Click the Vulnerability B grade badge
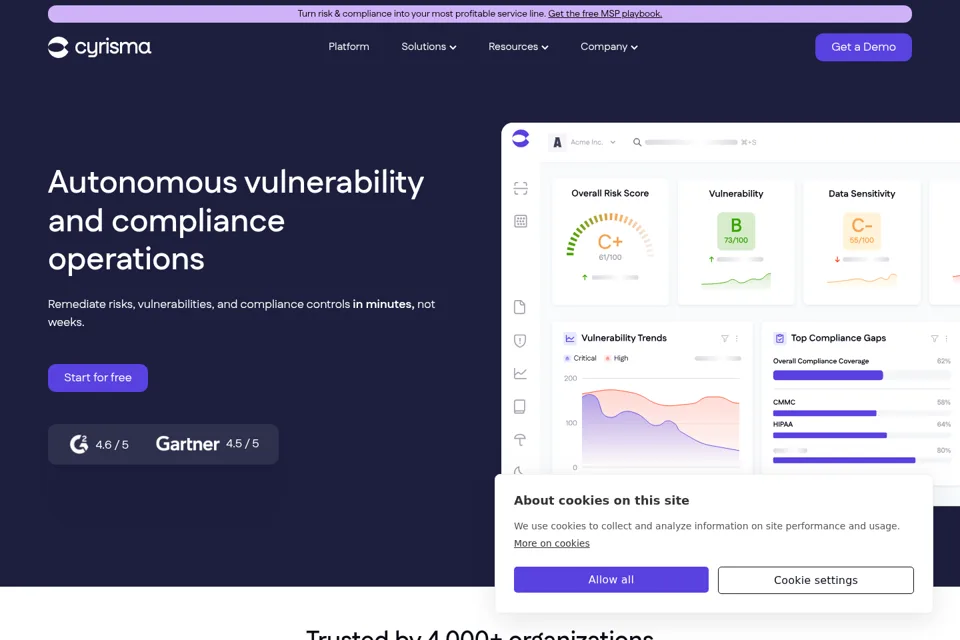The width and height of the screenshot is (960, 640). coord(736,231)
